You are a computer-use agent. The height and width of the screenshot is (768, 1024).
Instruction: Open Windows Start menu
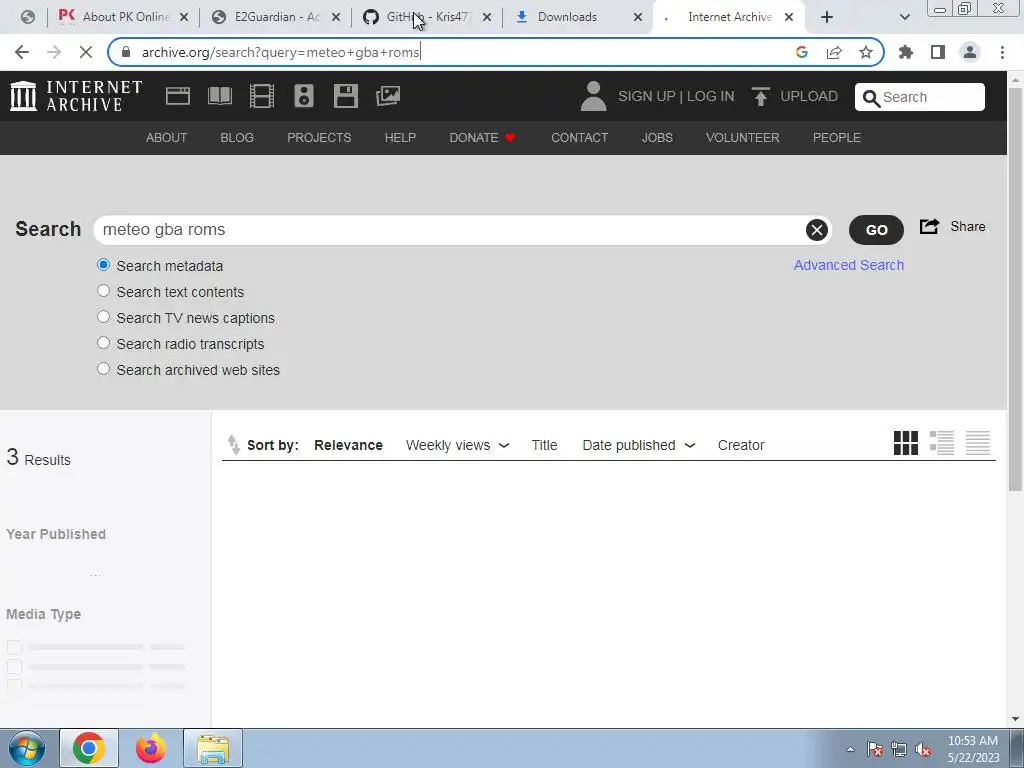27,748
